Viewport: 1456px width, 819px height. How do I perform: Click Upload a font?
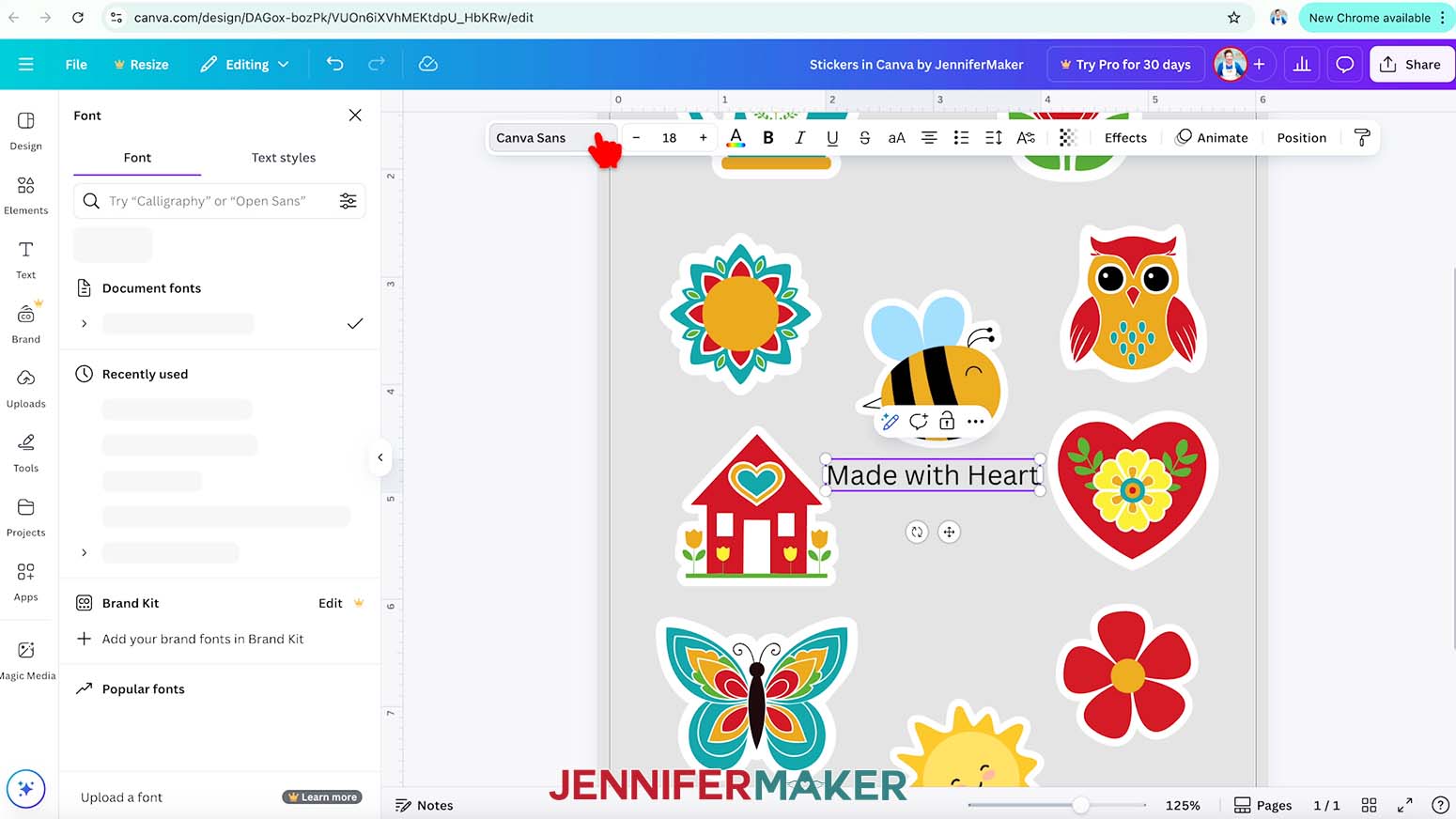click(x=121, y=797)
